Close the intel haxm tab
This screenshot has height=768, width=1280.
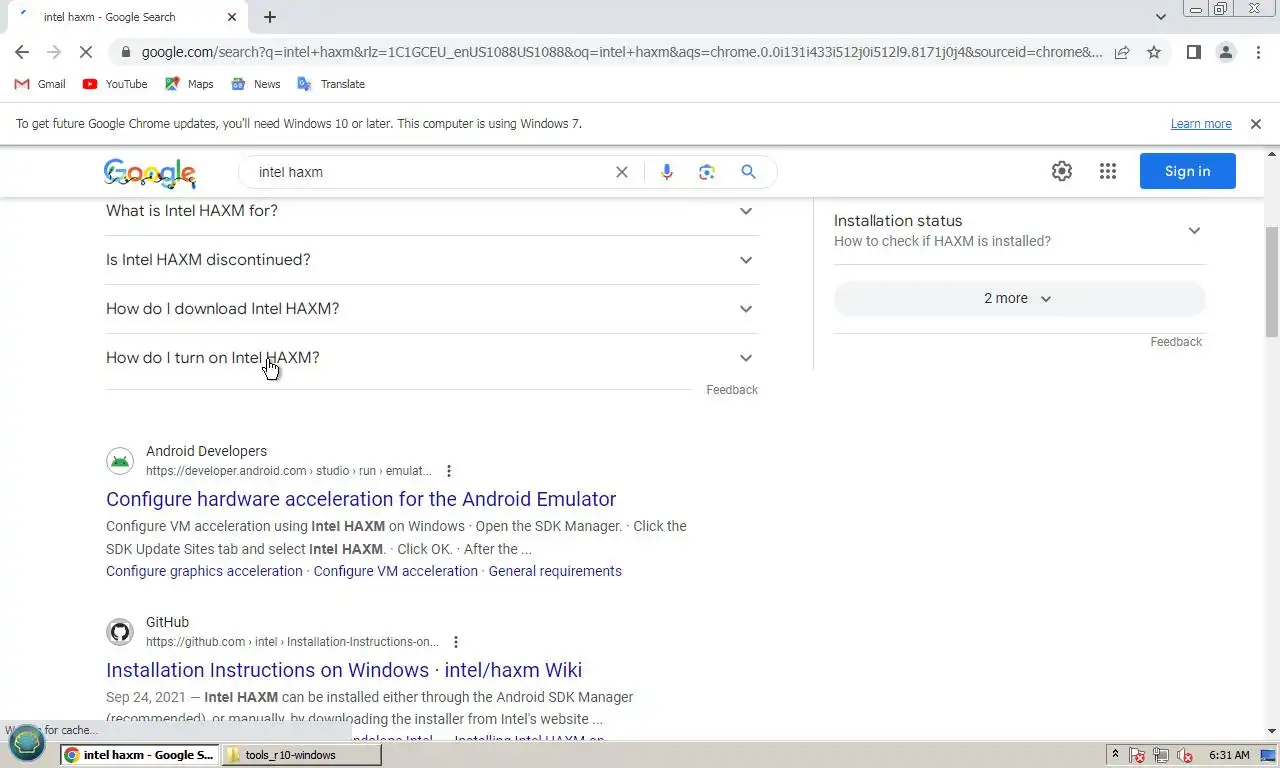tap(232, 17)
